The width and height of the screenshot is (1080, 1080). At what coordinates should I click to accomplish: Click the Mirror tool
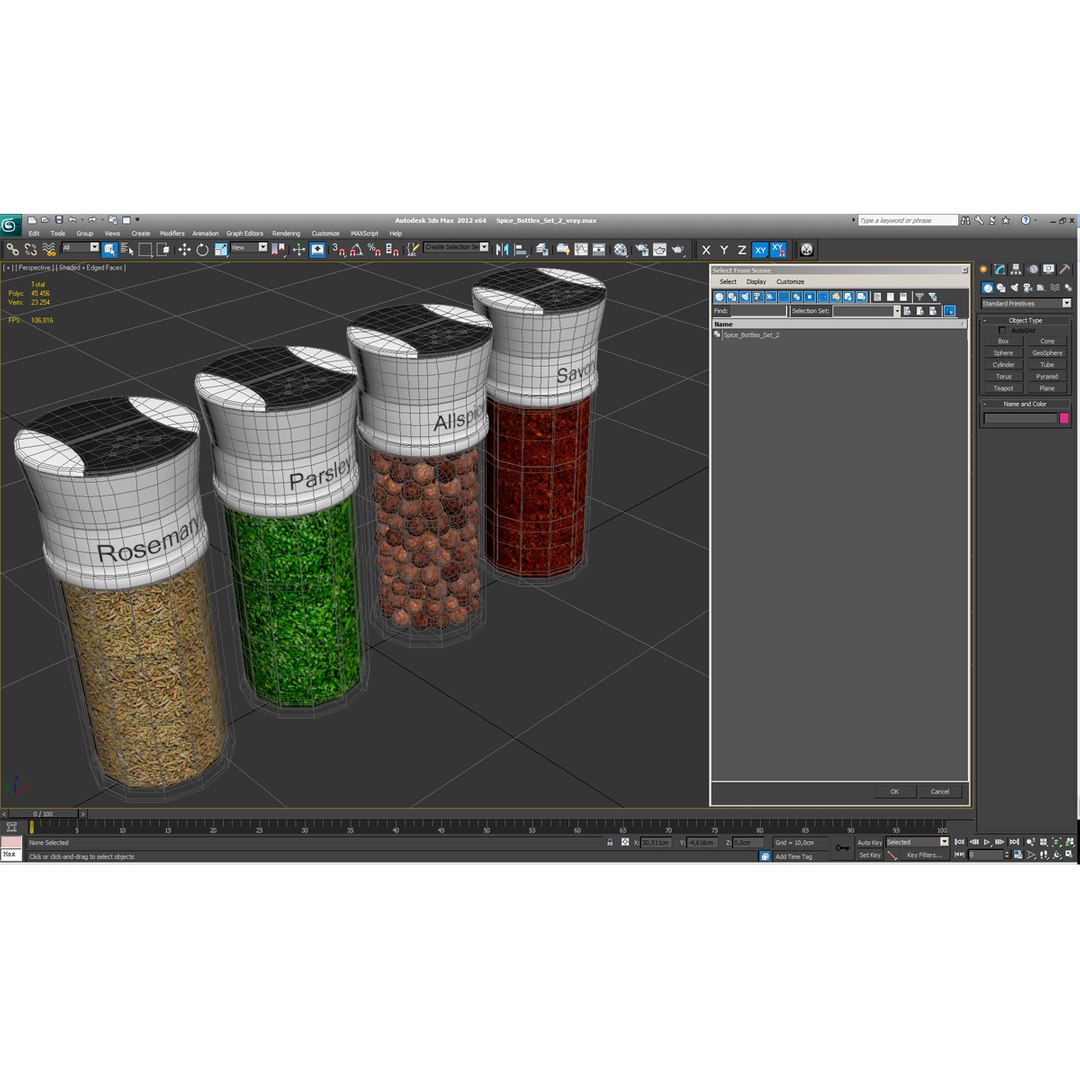pyautogui.click(x=502, y=249)
